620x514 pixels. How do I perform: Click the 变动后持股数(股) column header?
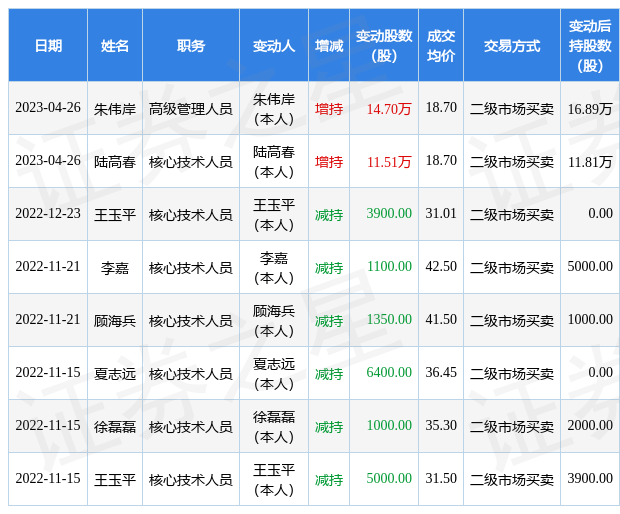click(x=590, y=46)
